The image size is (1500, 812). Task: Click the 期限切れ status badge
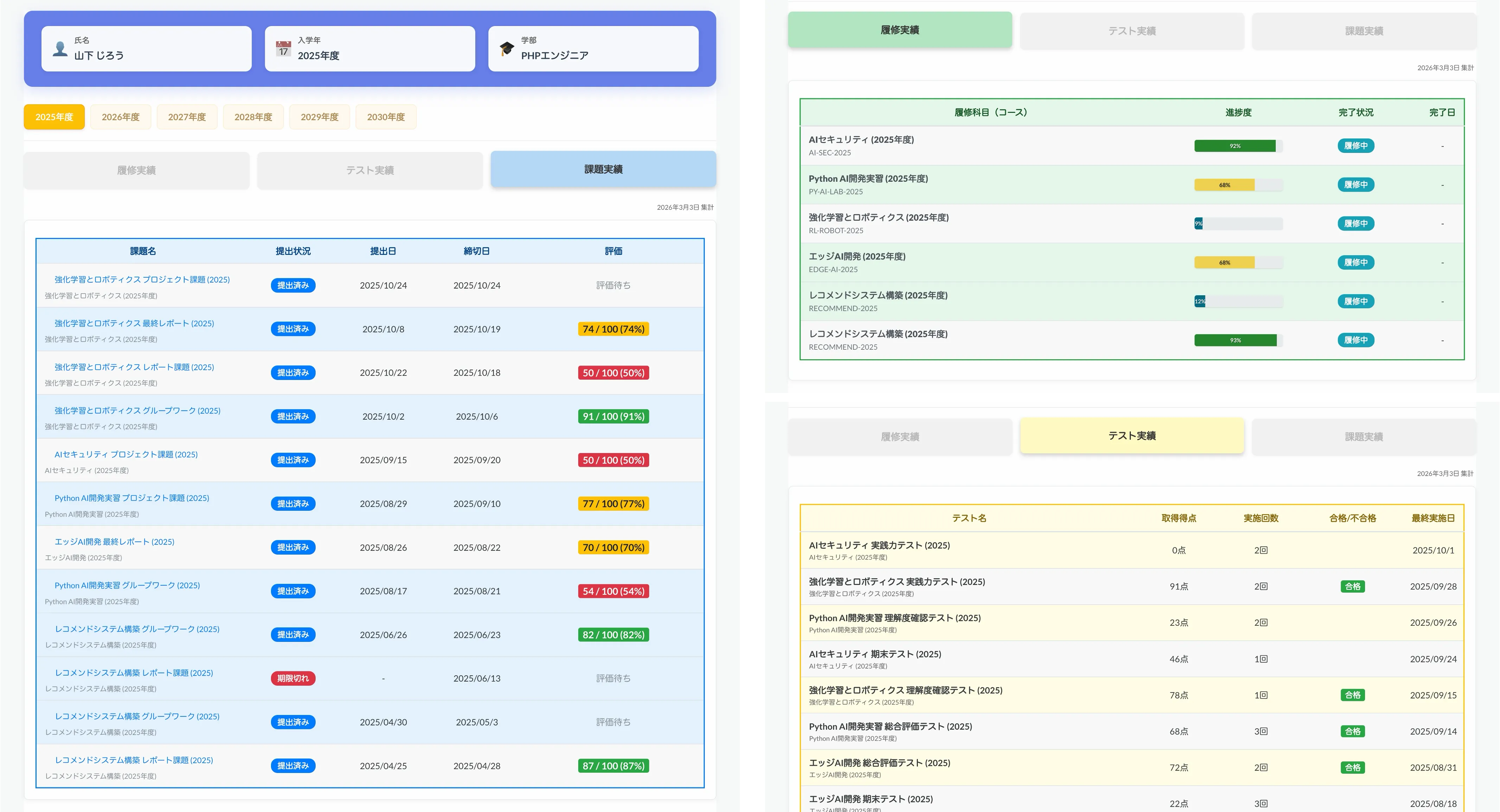[293, 678]
